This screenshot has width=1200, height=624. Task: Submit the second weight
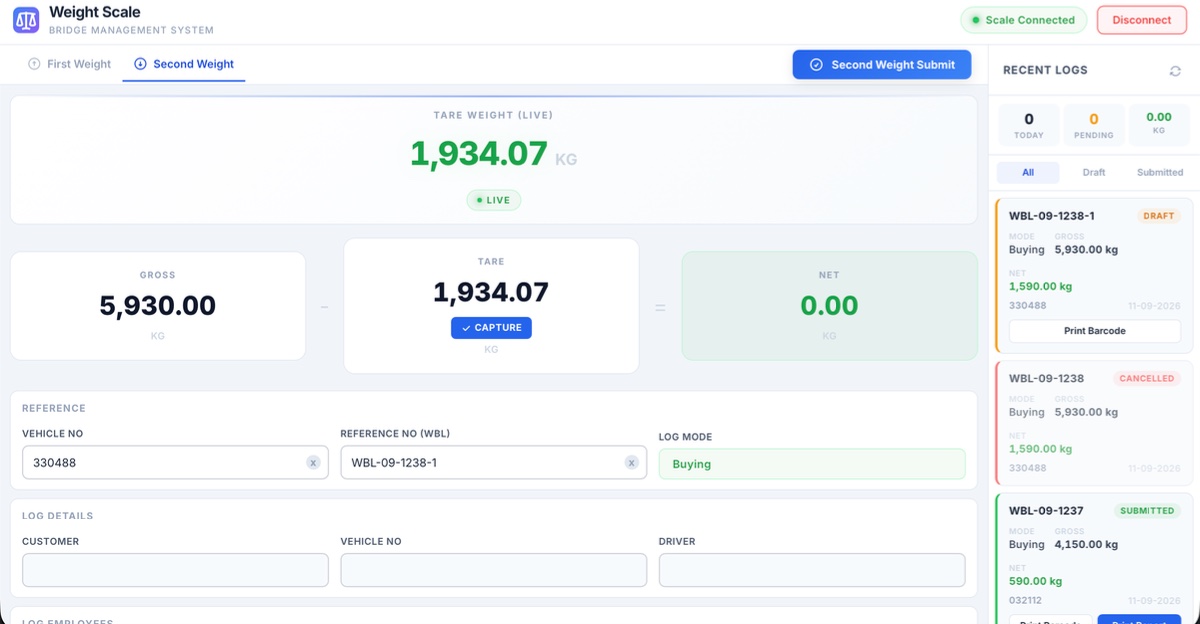[x=882, y=65]
